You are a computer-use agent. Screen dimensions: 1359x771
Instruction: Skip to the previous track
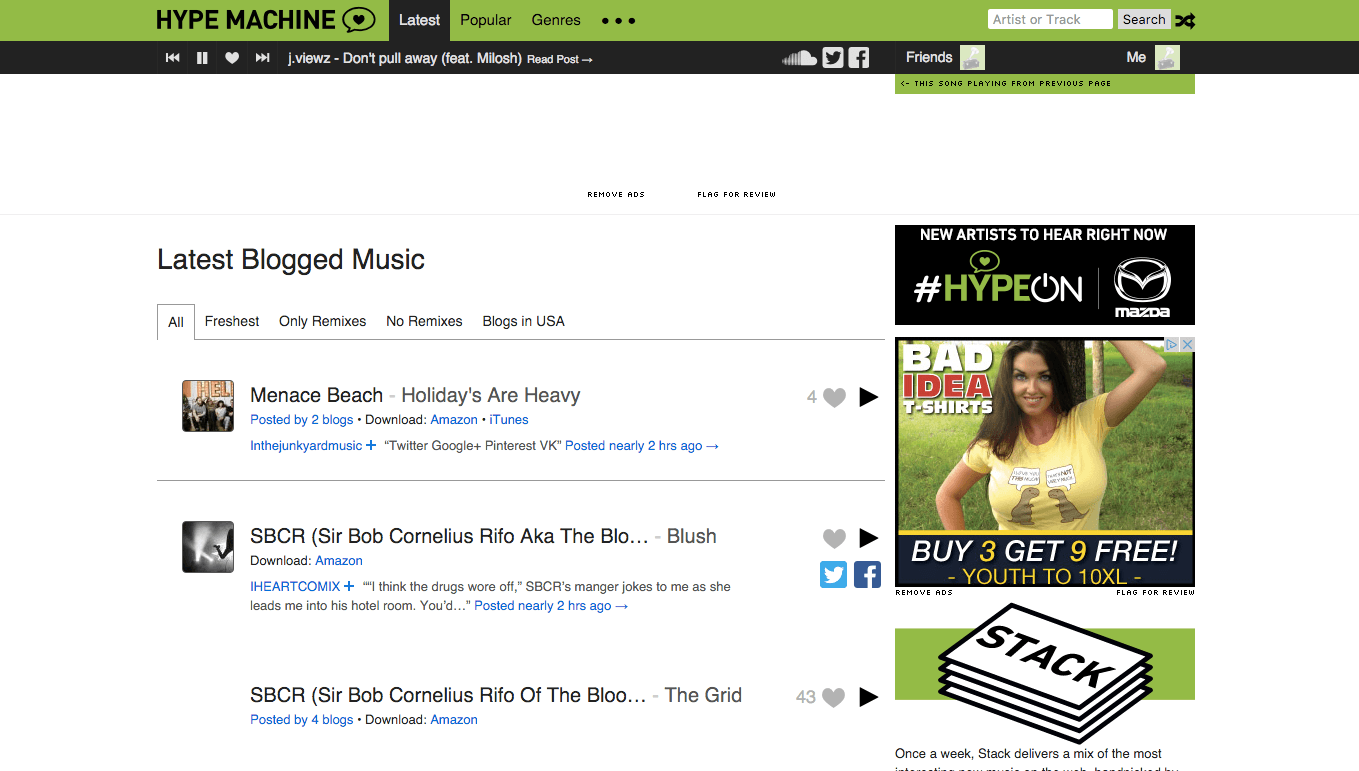(x=172, y=58)
